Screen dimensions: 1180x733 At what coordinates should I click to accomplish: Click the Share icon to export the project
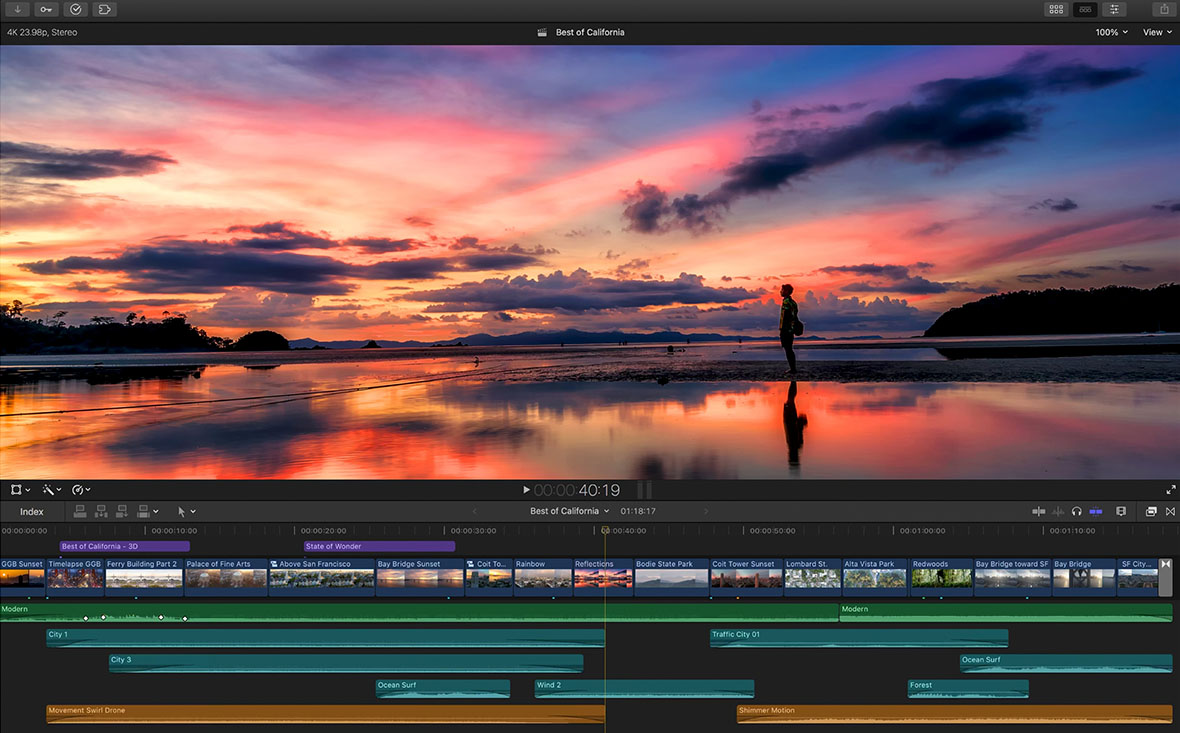tap(1162, 9)
